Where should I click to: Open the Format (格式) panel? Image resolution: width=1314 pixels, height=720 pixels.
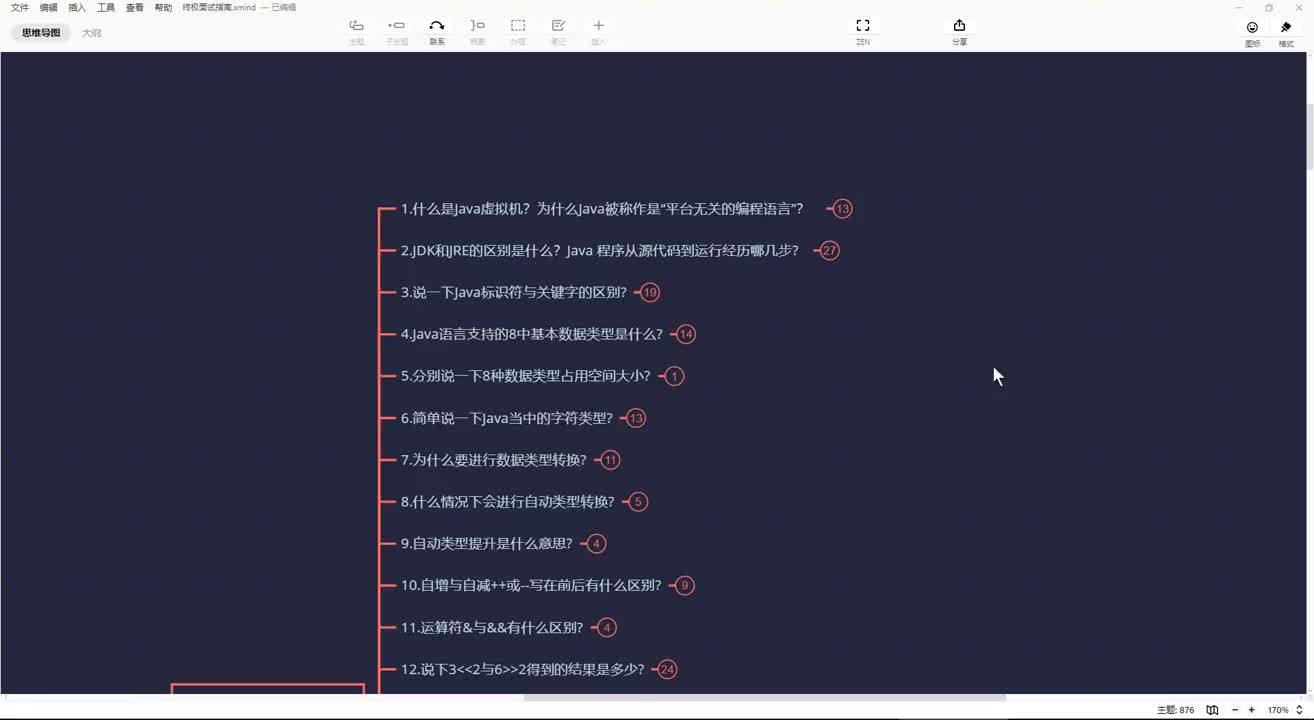(1286, 28)
